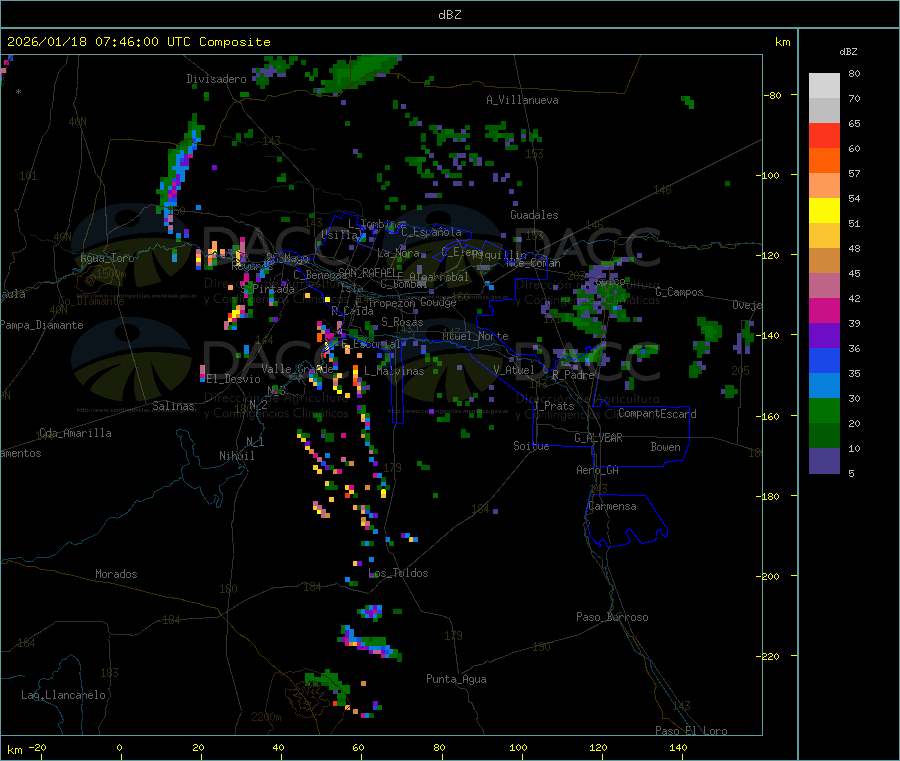
Task: Select the purple 39 dBZ legend swatch
Action: [824, 336]
